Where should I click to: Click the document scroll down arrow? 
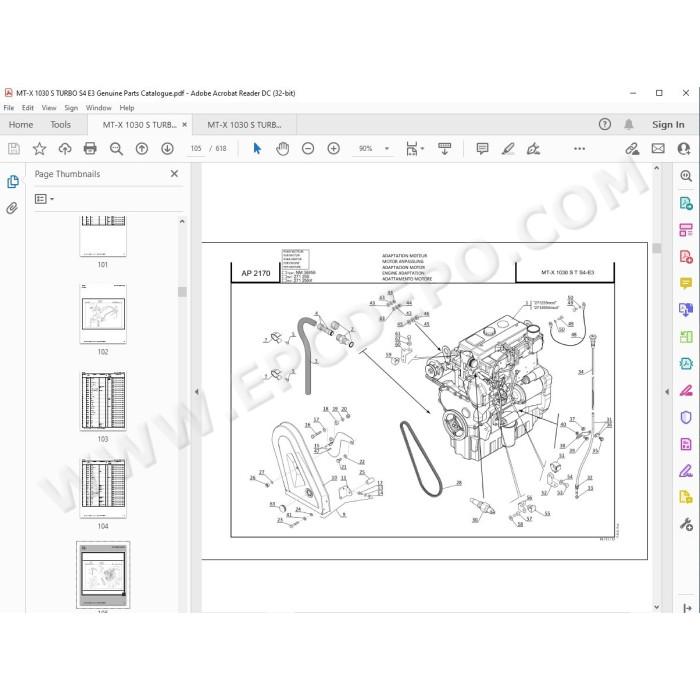(x=657, y=607)
